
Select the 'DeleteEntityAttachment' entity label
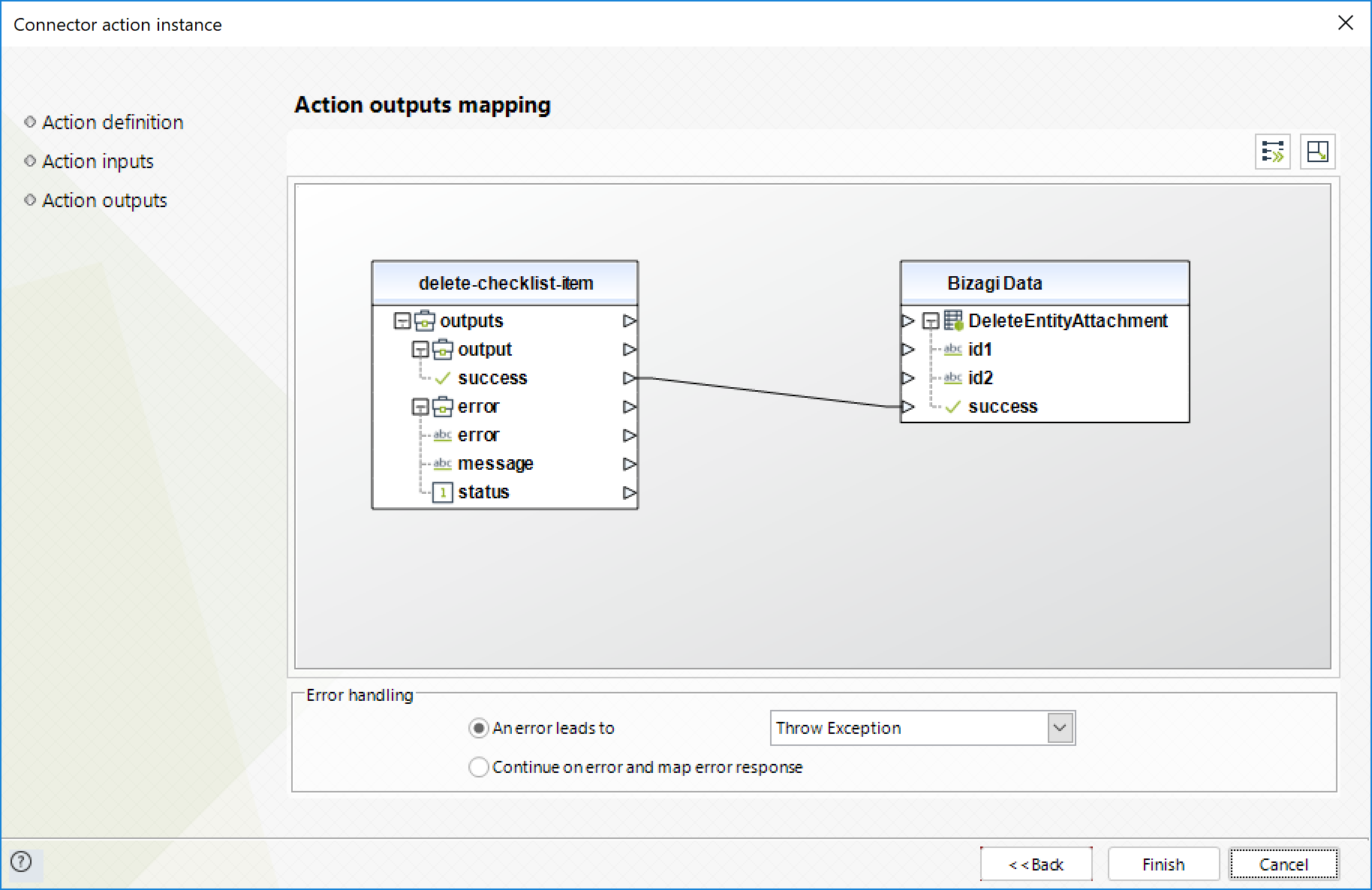pos(1068,320)
